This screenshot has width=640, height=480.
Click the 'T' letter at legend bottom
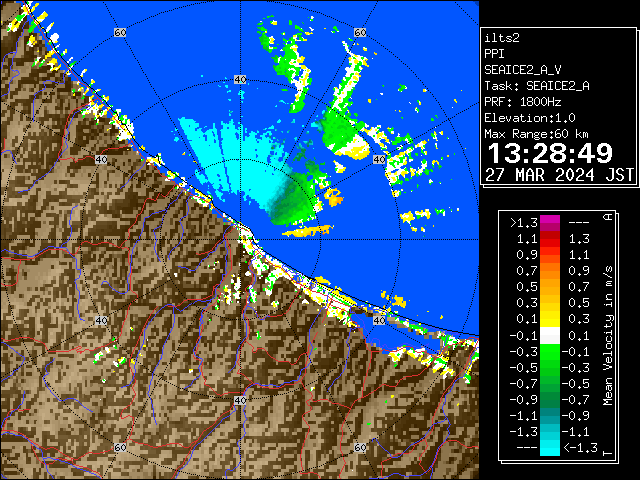point(608,453)
